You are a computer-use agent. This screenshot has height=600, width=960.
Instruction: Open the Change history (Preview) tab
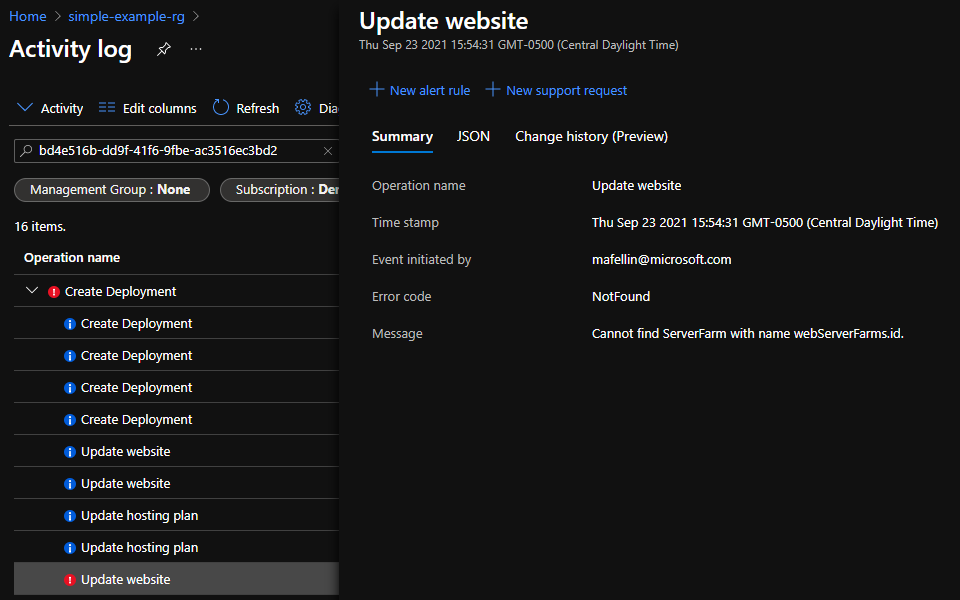[590, 136]
